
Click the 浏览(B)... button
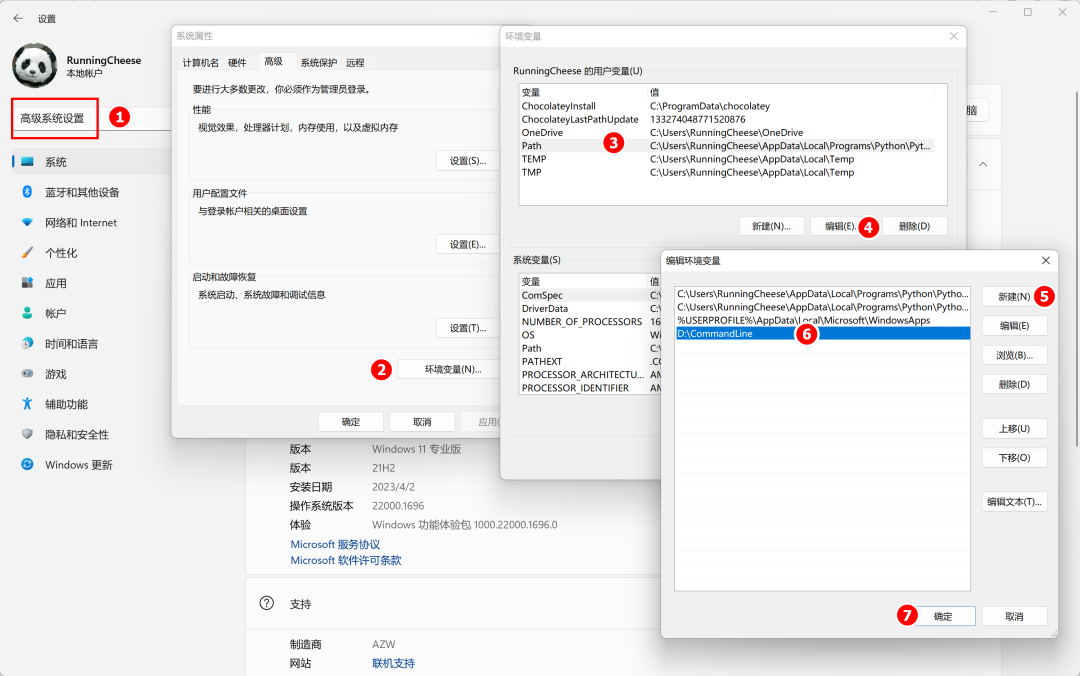click(1014, 355)
